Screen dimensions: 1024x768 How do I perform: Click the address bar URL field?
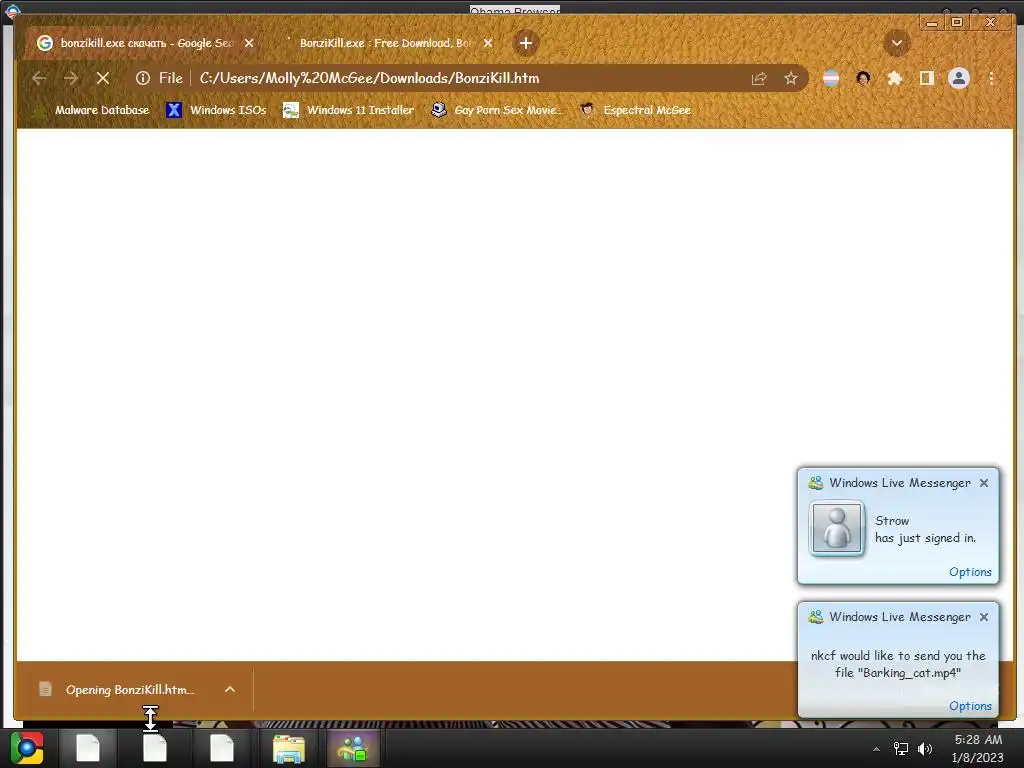point(470,78)
